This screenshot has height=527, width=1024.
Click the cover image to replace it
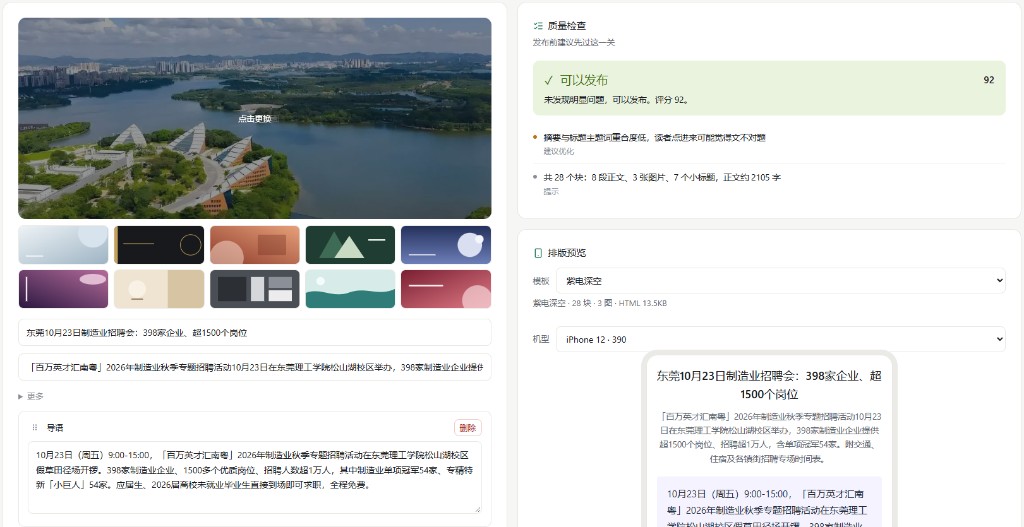[x=255, y=118]
